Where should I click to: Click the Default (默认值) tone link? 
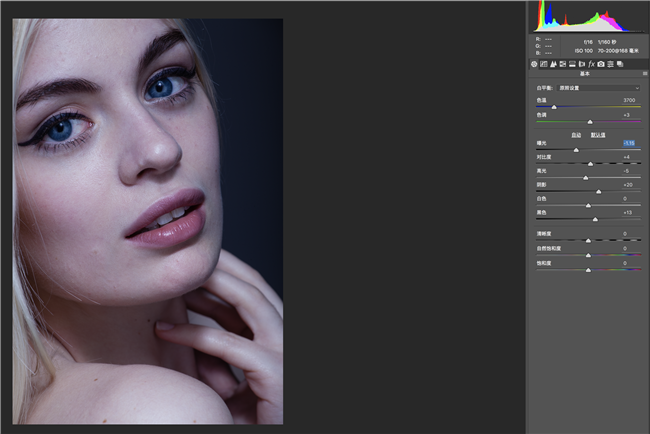(x=598, y=135)
